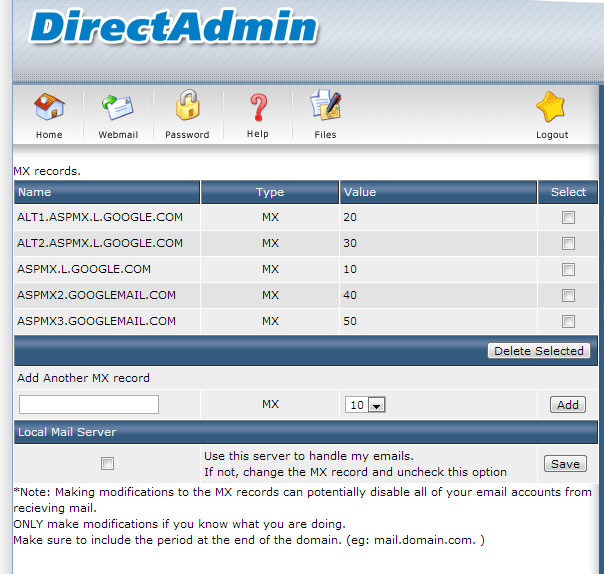Viewport: 604px width, 574px height.
Task: Click the value 50 cell
Action: pyautogui.click(x=438, y=321)
